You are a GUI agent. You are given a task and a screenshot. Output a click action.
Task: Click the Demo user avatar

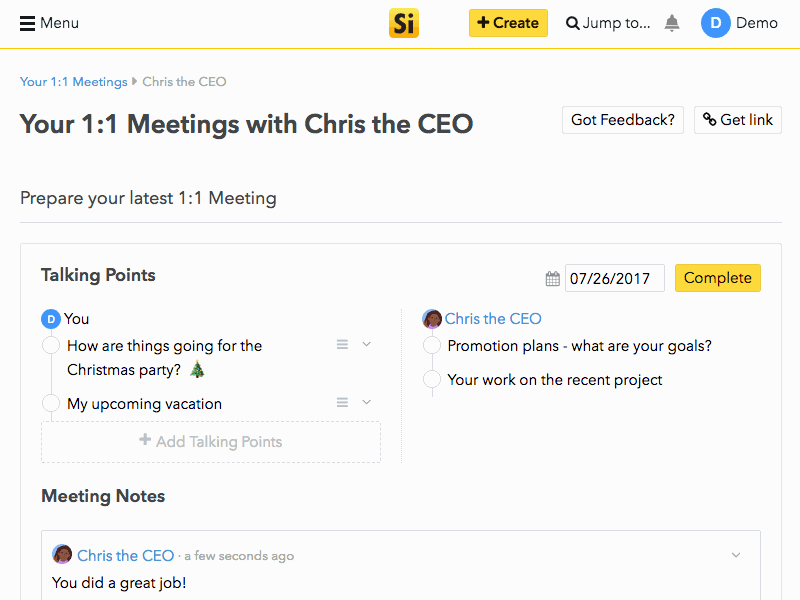(716, 22)
